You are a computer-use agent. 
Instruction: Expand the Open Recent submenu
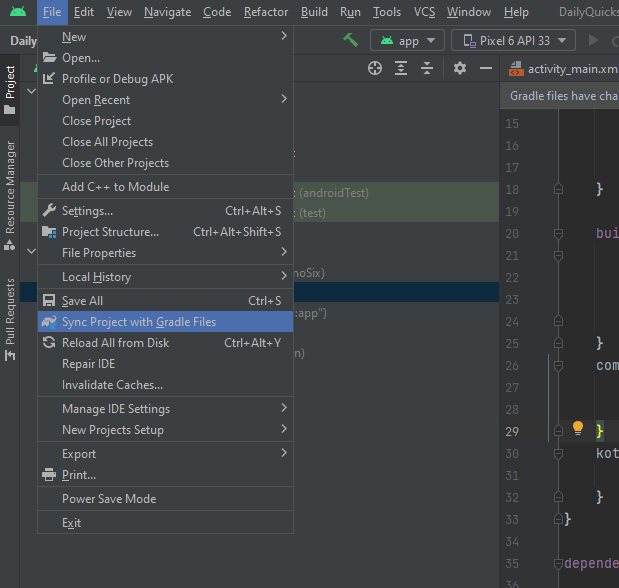click(165, 100)
